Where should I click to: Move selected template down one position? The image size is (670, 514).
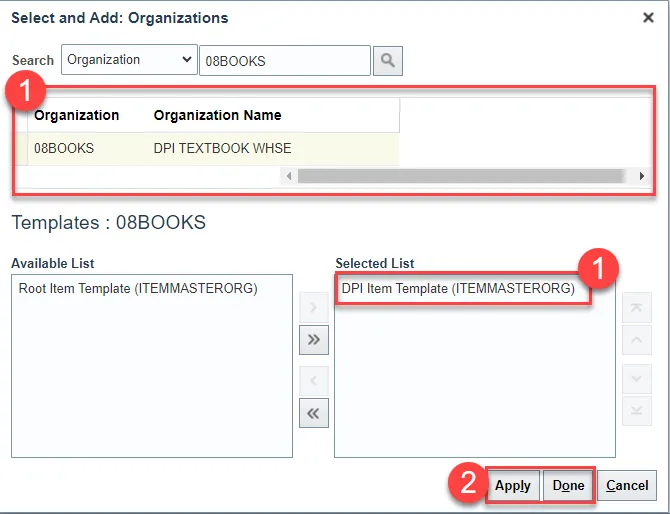pyautogui.click(x=637, y=379)
